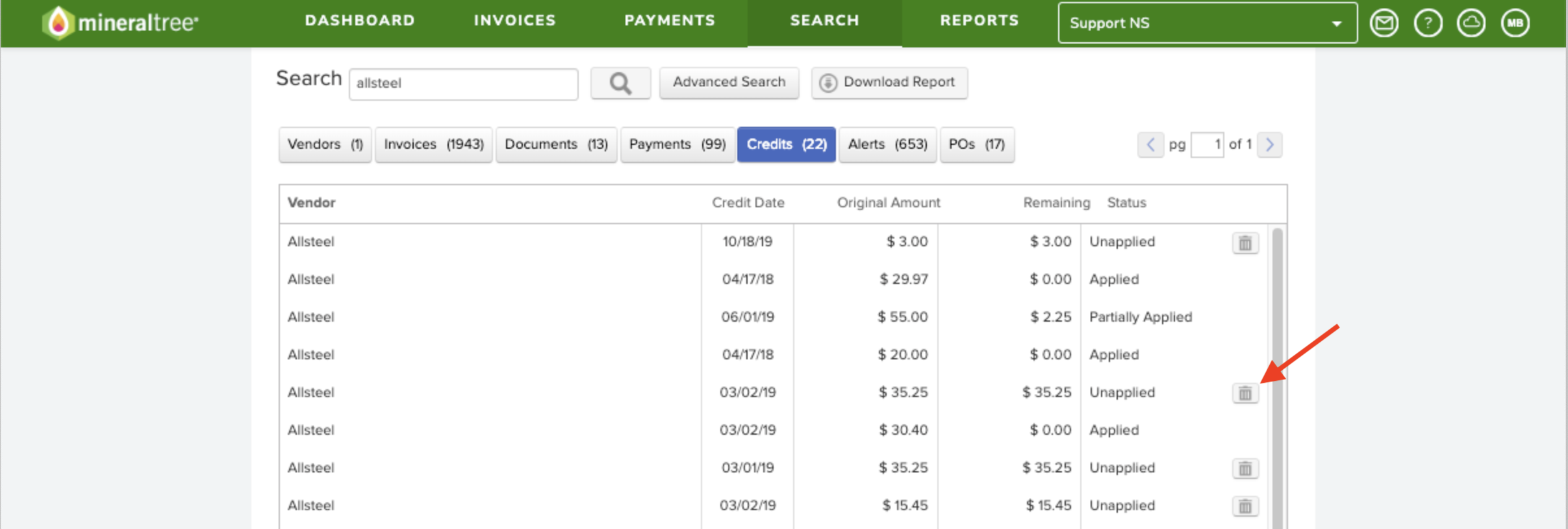Go to next results page arrow
Image resolution: width=1568 pixels, height=529 pixels.
click(1269, 144)
